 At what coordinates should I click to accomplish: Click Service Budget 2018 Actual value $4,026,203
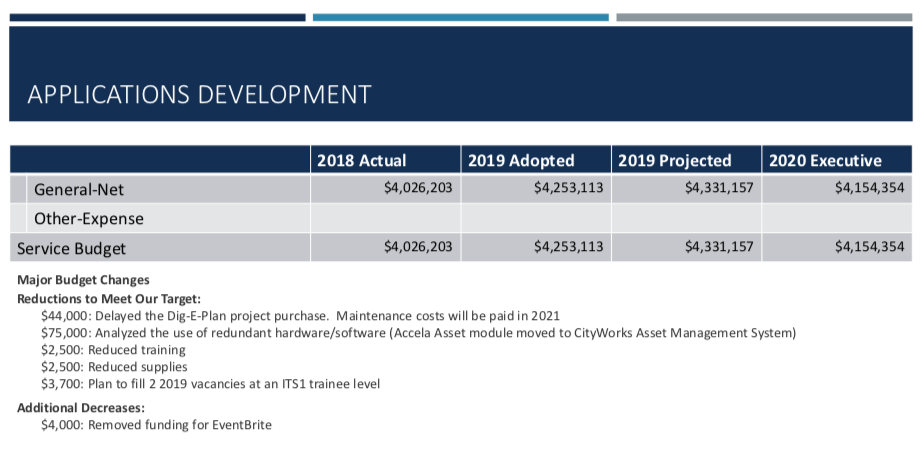[x=418, y=246]
